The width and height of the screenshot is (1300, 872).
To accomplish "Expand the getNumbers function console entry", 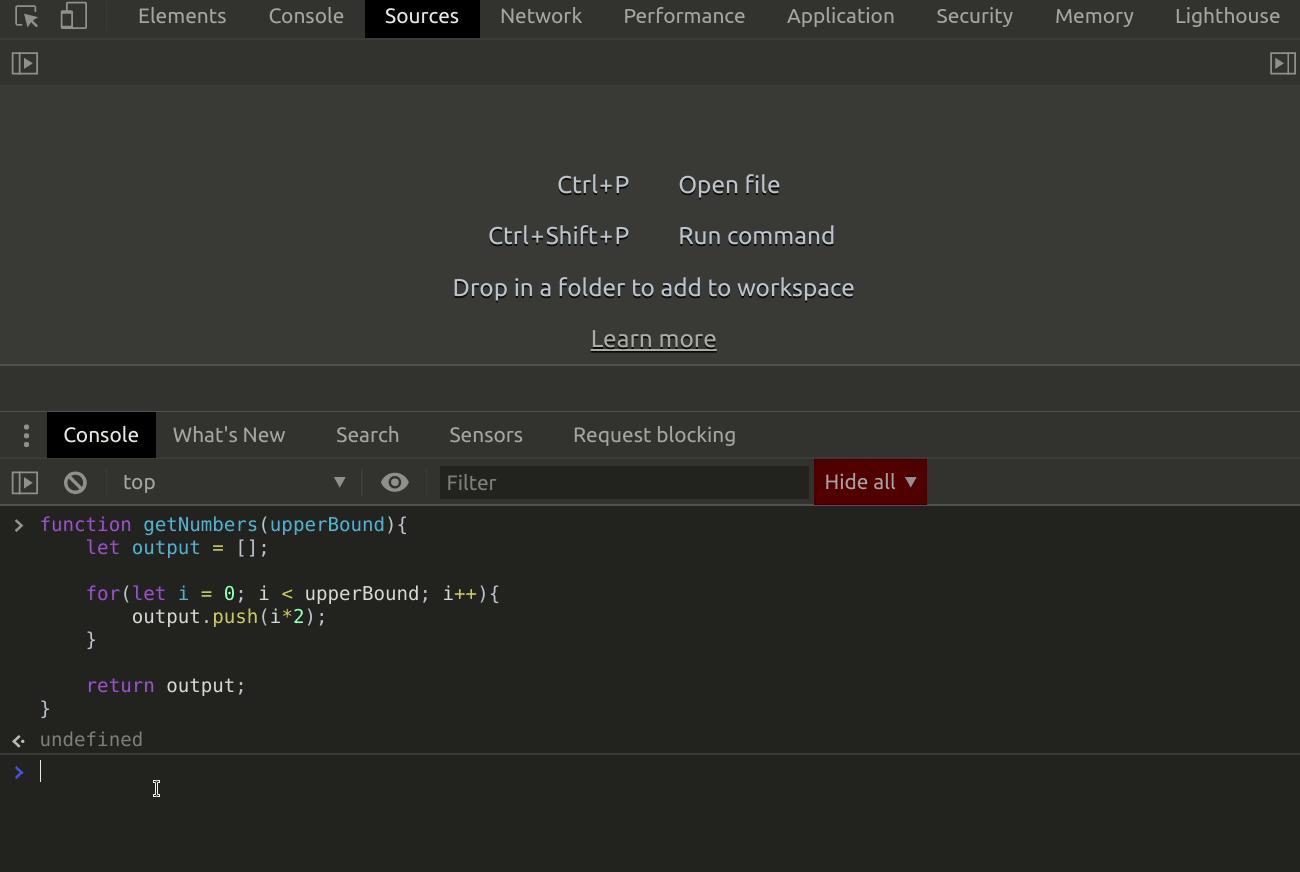I will (x=18, y=525).
